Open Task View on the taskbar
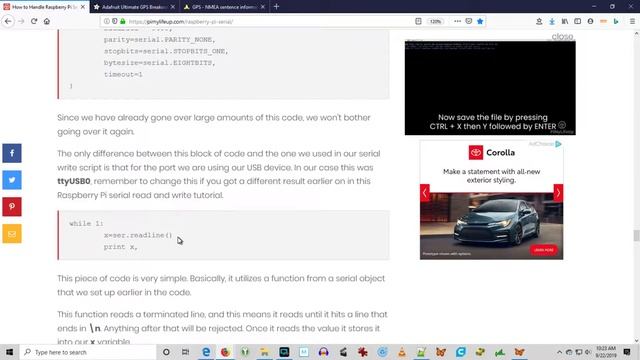The height and width of the screenshot is (360, 640). click(x=185, y=352)
